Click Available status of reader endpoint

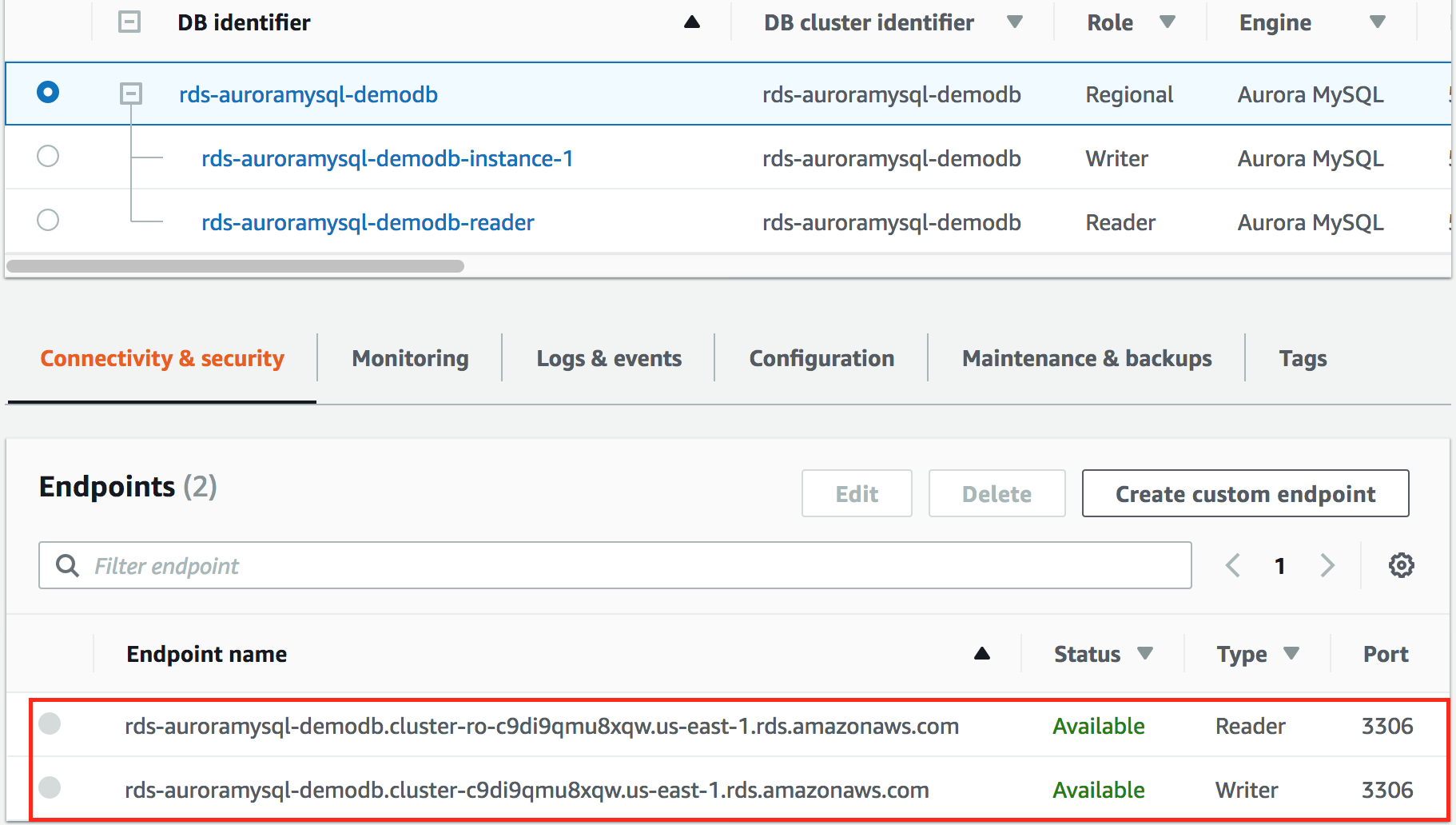[1099, 726]
